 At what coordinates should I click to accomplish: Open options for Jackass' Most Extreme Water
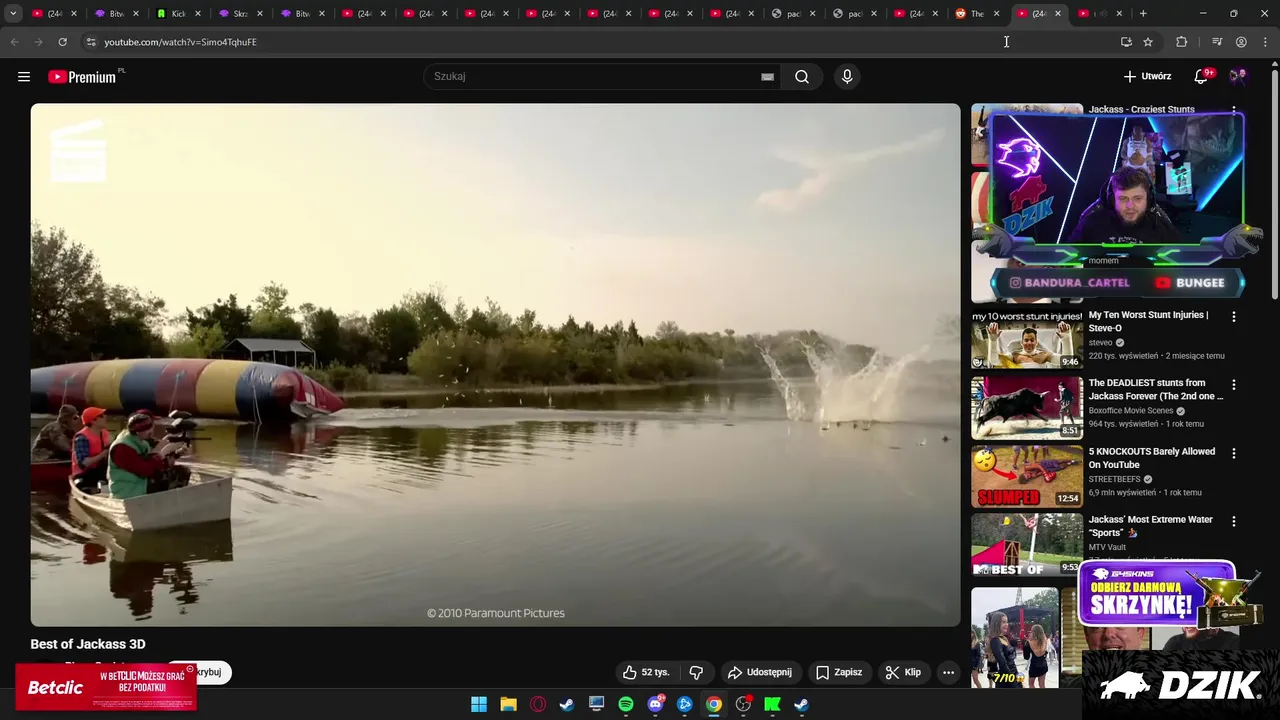(1233, 521)
